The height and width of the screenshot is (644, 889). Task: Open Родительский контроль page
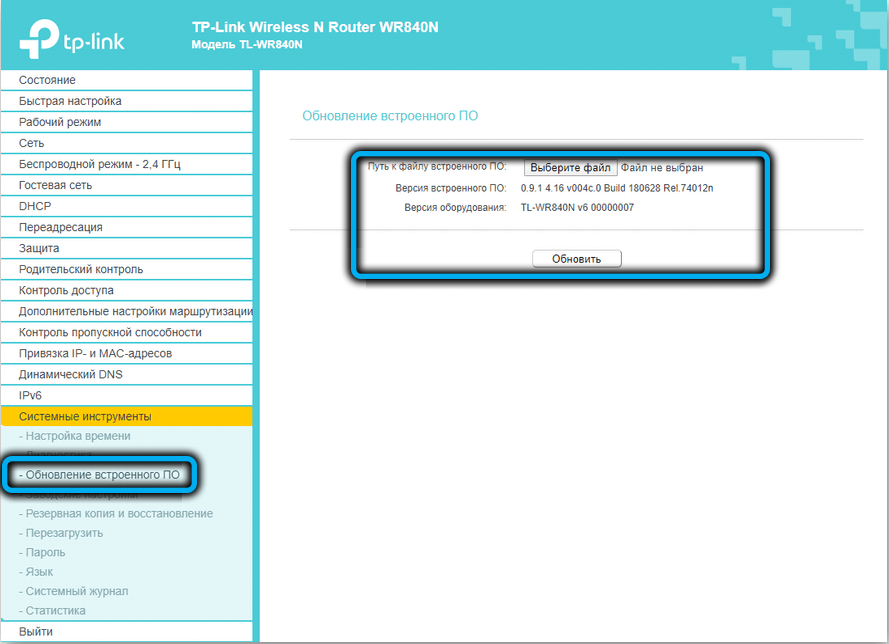point(80,269)
